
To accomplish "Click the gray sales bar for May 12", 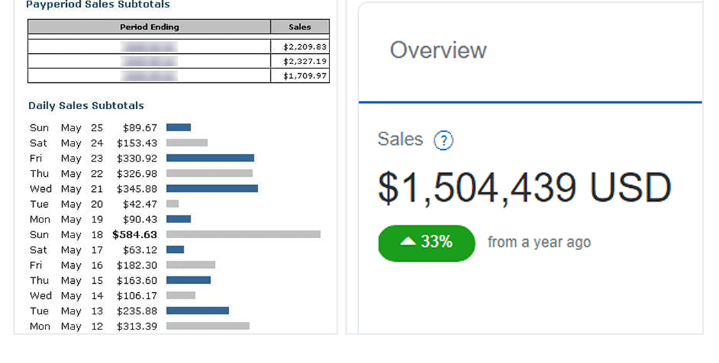I will 208,326.
